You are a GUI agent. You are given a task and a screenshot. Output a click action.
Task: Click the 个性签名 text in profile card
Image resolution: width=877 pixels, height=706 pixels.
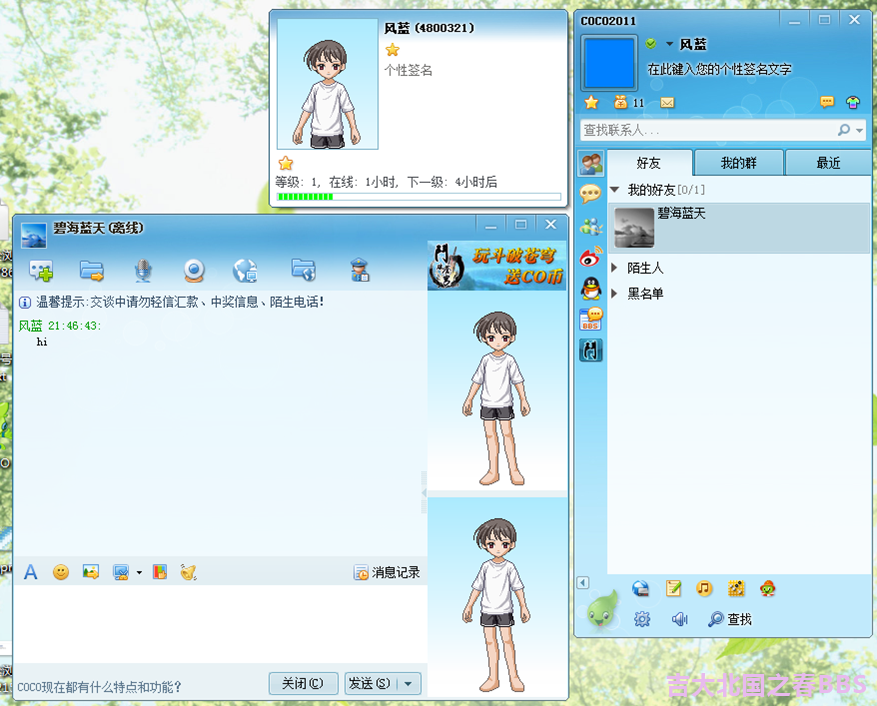coord(408,70)
